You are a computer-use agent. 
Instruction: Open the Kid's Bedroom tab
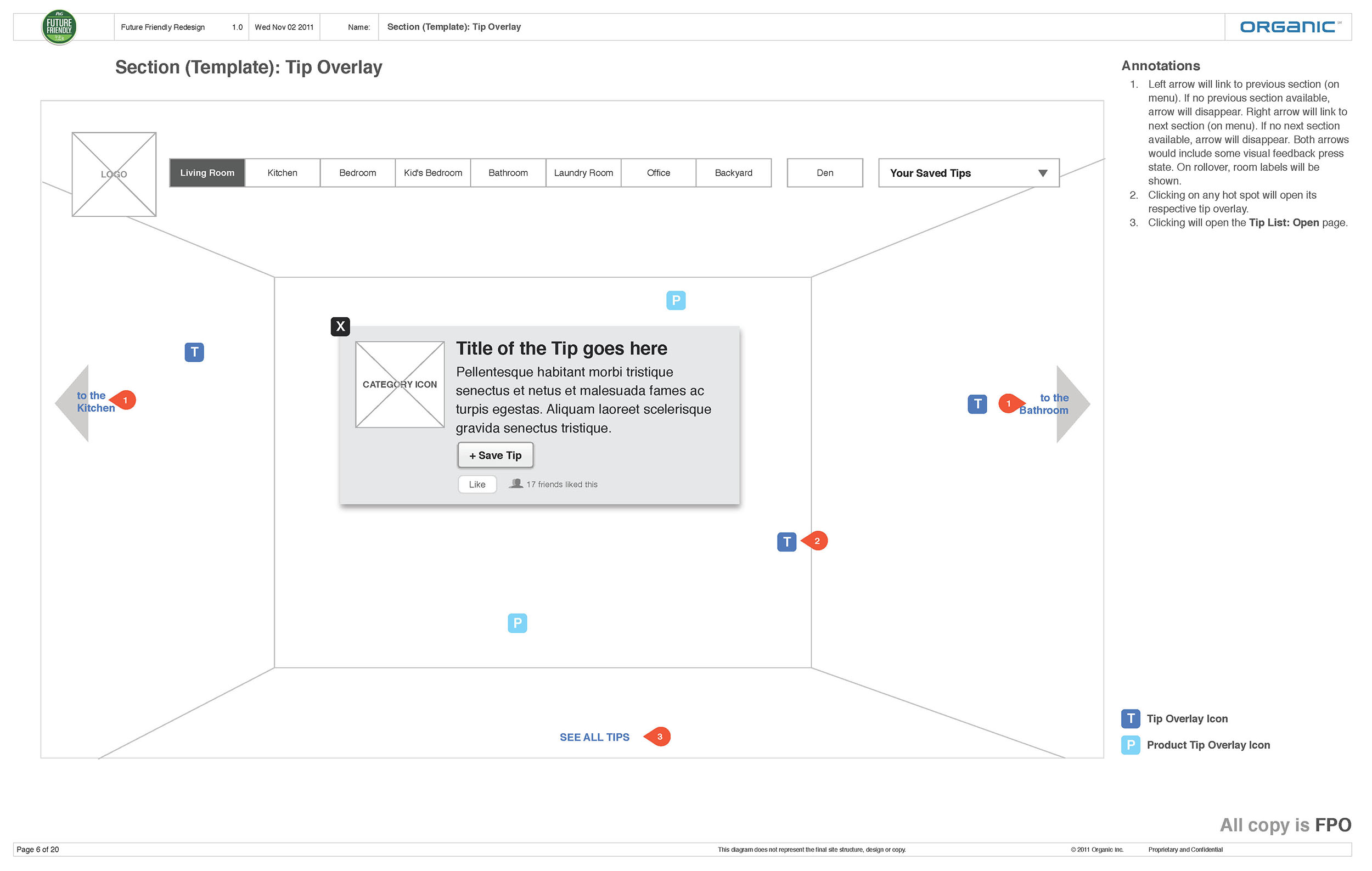tap(433, 172)
